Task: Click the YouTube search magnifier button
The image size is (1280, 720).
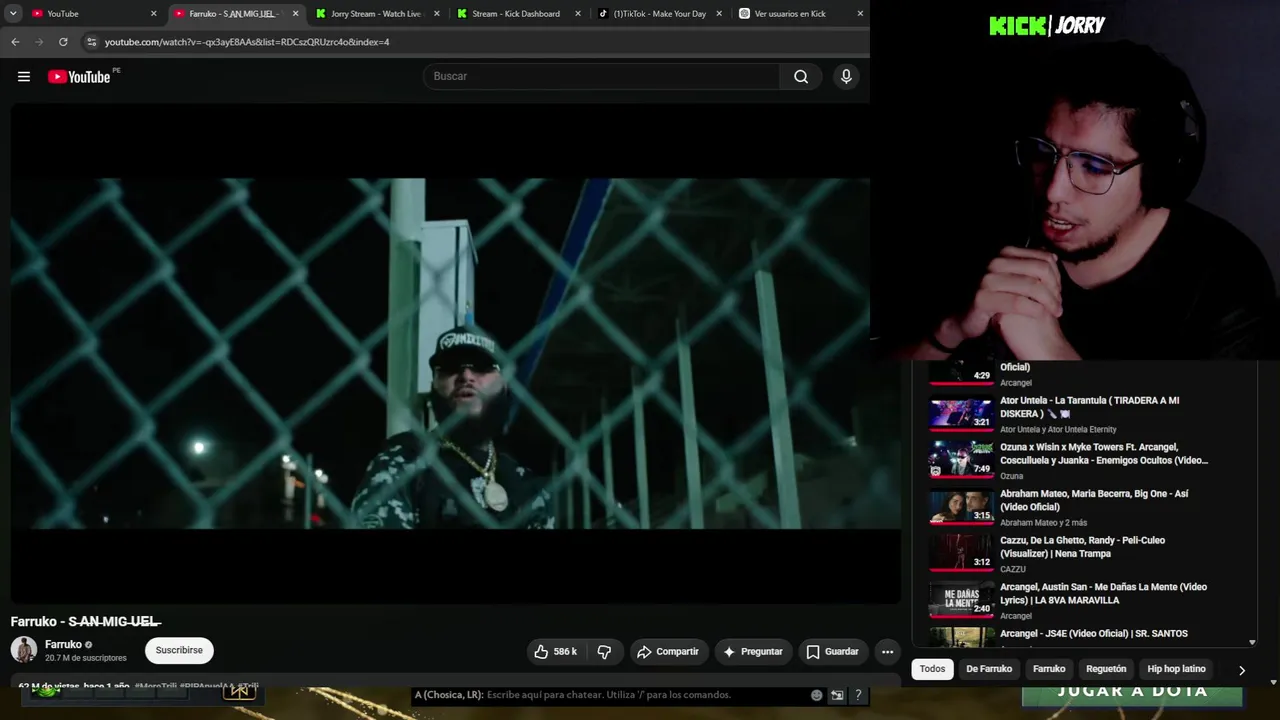Action: pos(801,76)
